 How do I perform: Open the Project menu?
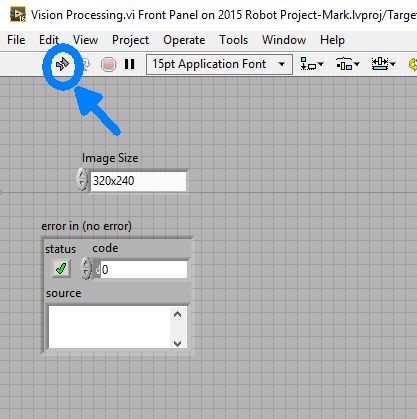(130, 40)
